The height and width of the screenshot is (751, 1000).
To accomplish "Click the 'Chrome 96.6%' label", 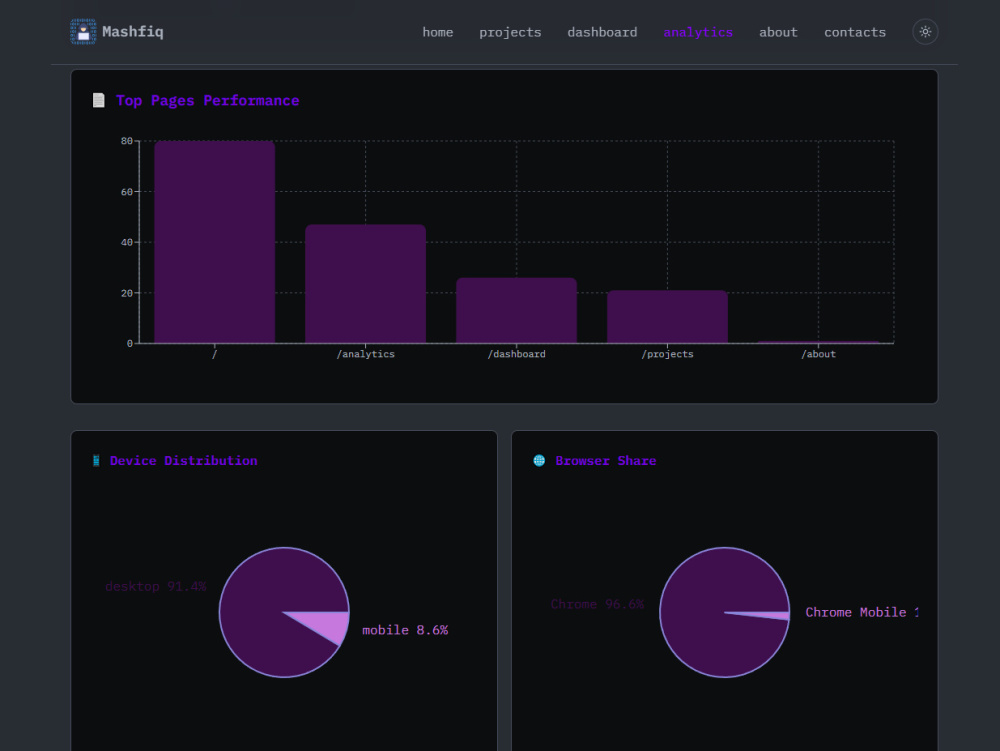I will coord(598,604).
